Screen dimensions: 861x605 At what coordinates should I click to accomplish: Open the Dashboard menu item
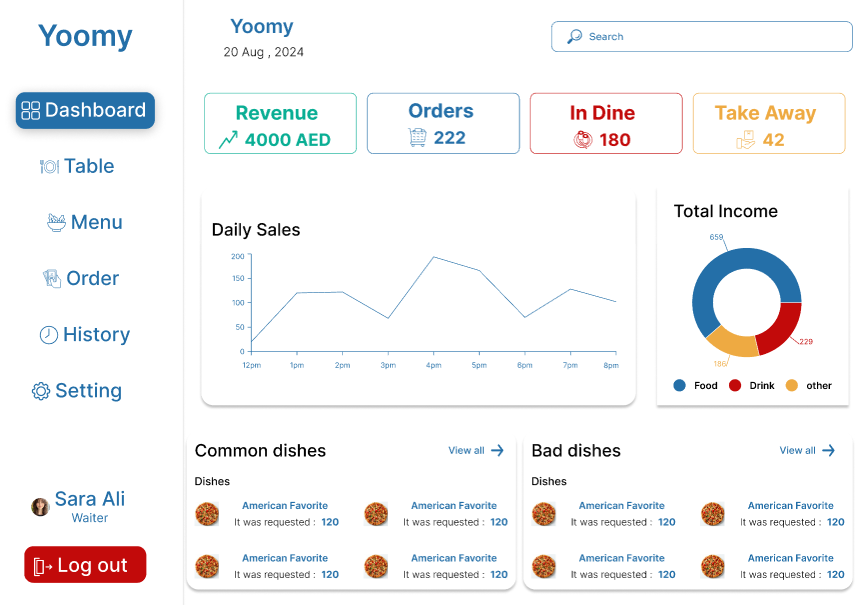point(85,110)
